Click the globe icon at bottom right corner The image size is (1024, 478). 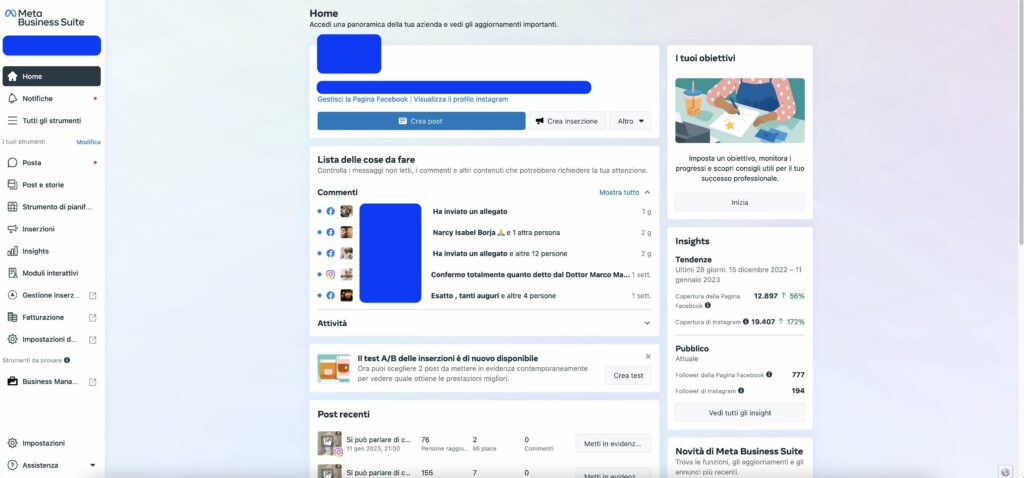(1006, 471)
